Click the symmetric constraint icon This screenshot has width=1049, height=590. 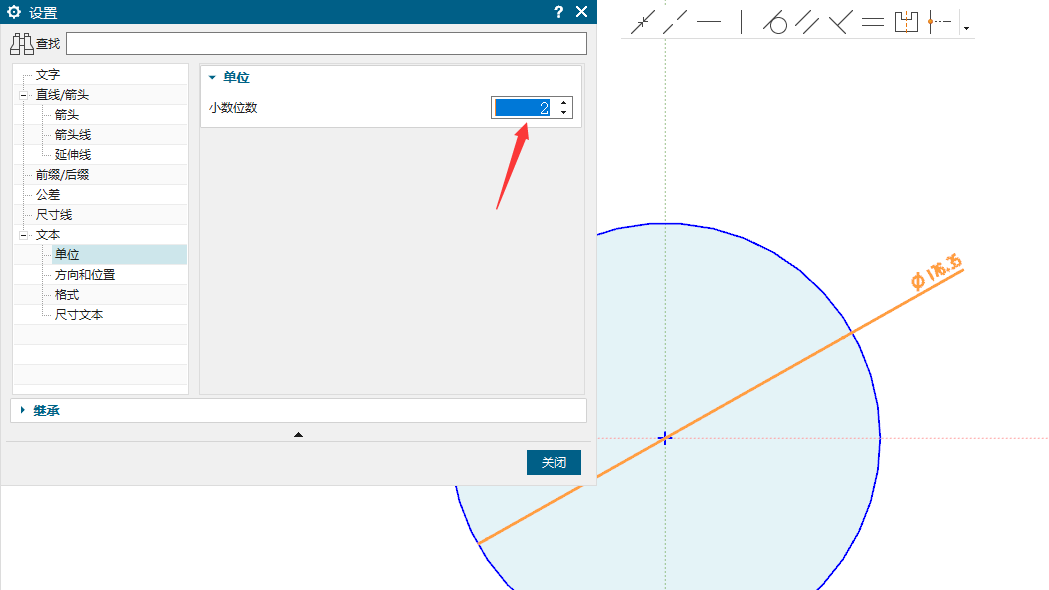tap(906, 21)
